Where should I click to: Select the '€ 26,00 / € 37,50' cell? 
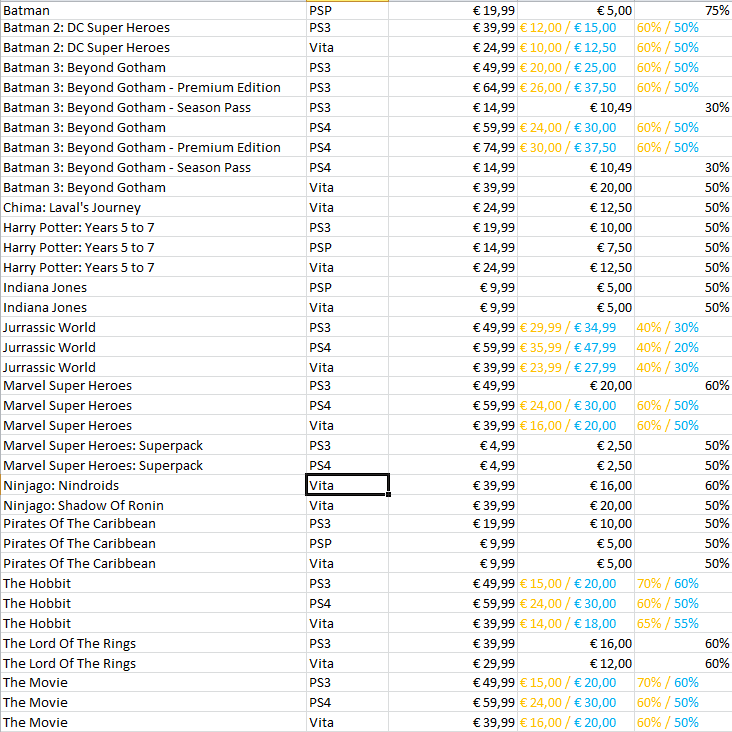pos(576,87)
